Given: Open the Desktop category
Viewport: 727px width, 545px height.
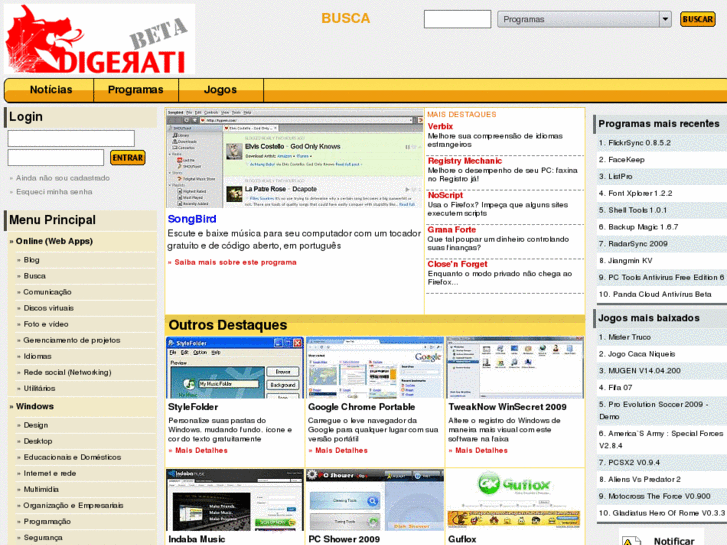Looking at the screenshot, I should pyautogui.click(x=38, y=441).
